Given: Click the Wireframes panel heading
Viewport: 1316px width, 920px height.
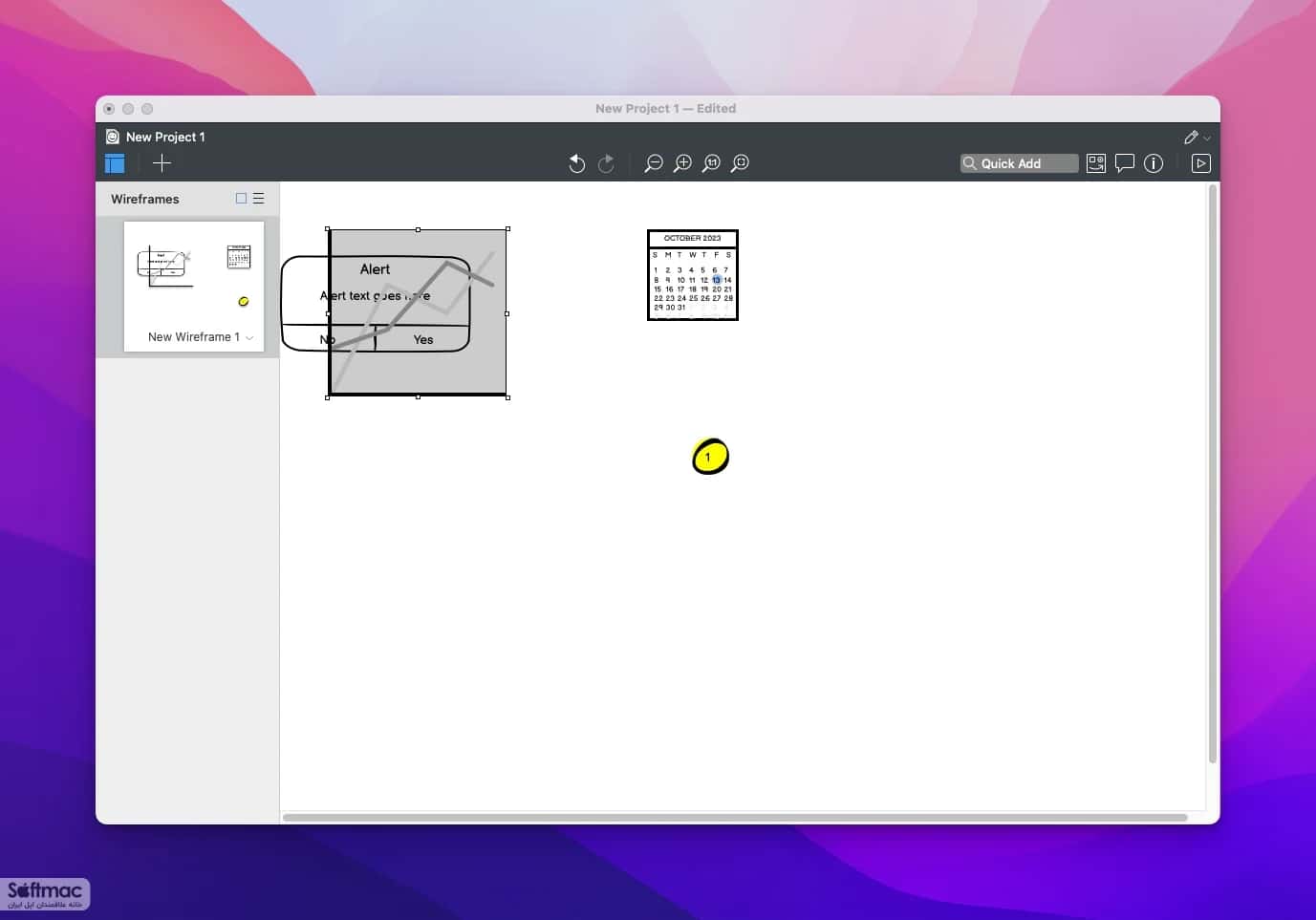Looking at the screenshot, I should pyautogui.click(x=145, y=199).
